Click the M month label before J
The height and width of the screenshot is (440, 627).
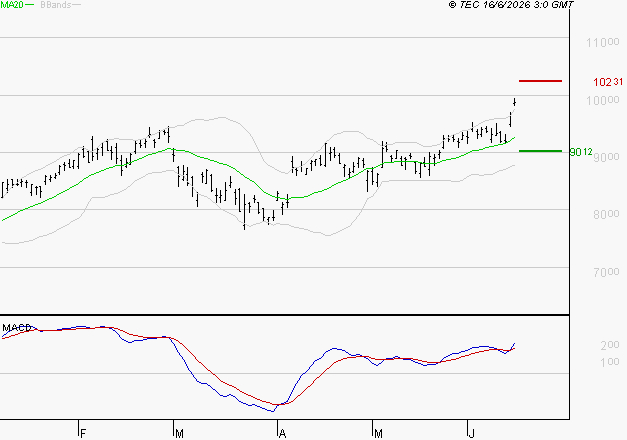click(x=378, y=433)
